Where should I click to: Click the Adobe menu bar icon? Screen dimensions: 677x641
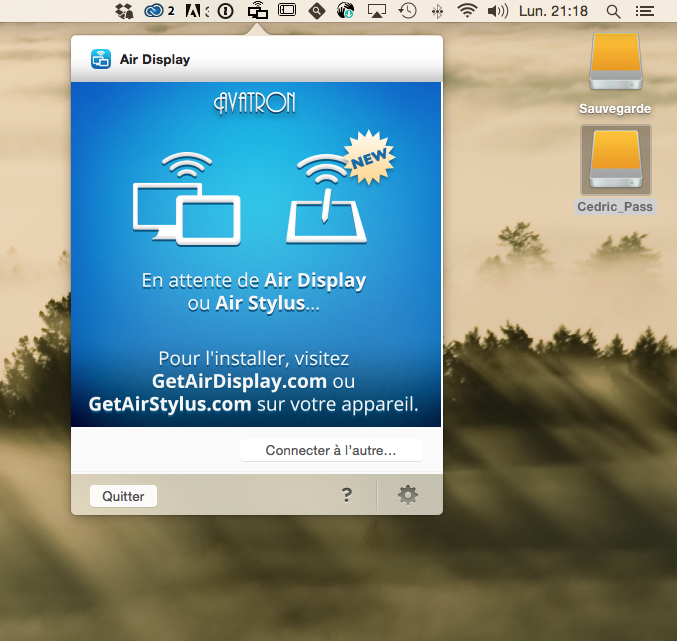point(193,11)
